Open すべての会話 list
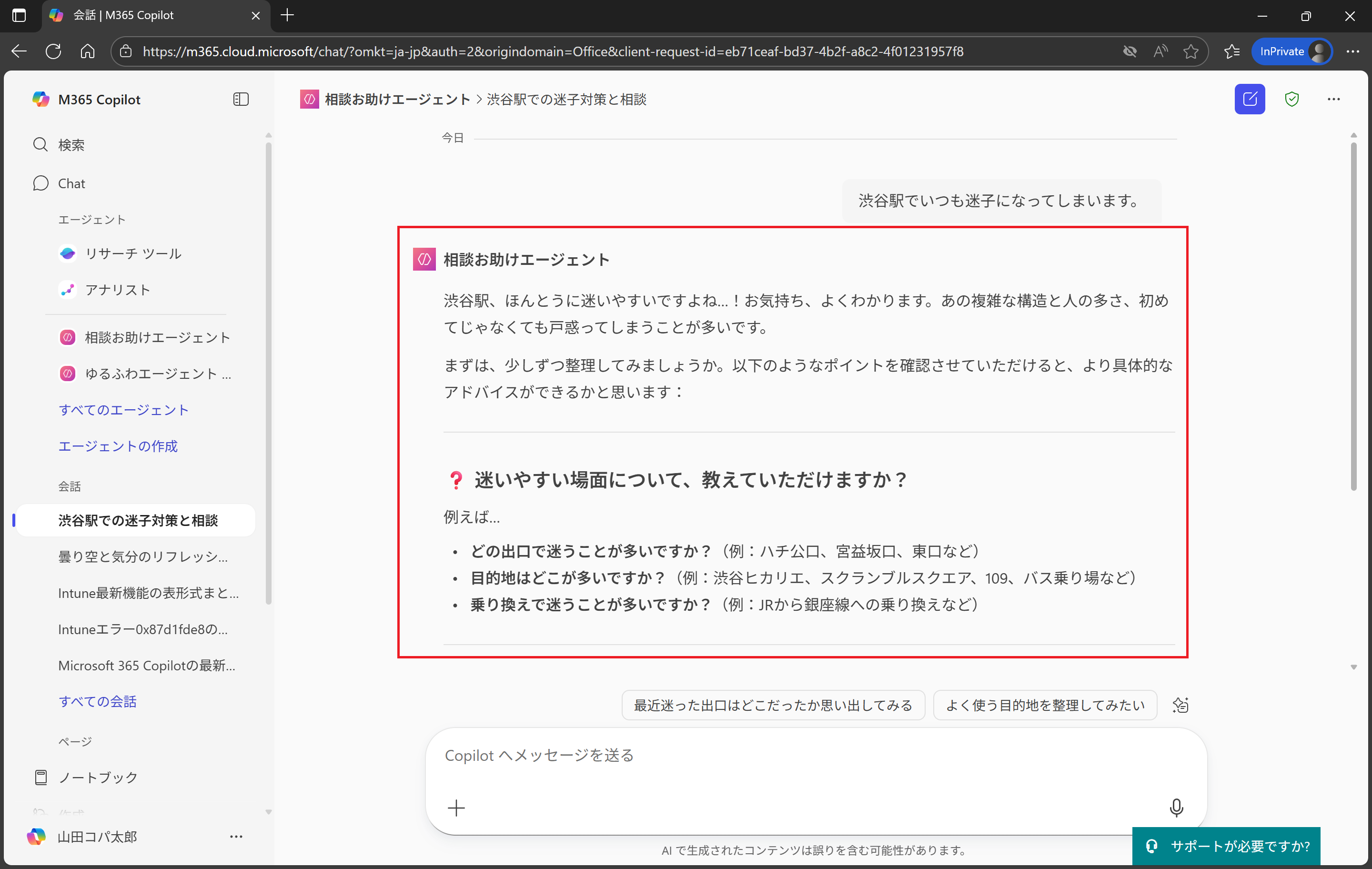 98,701
